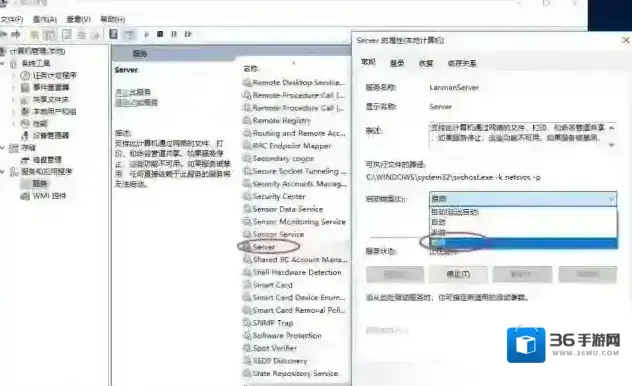The image size is (632, 386).
Task: Expand the 任务计划程序 tree node
Action: pos(14,75)
